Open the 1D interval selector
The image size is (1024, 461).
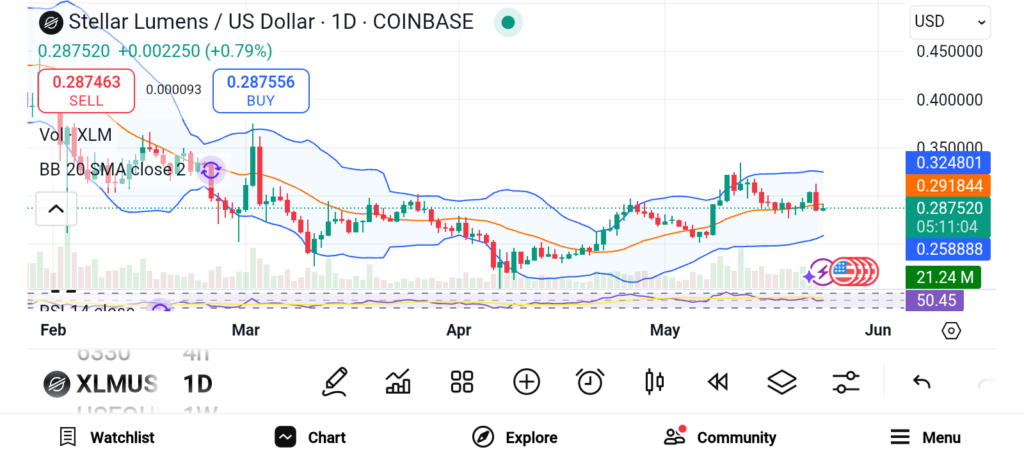tap(197, 383)
